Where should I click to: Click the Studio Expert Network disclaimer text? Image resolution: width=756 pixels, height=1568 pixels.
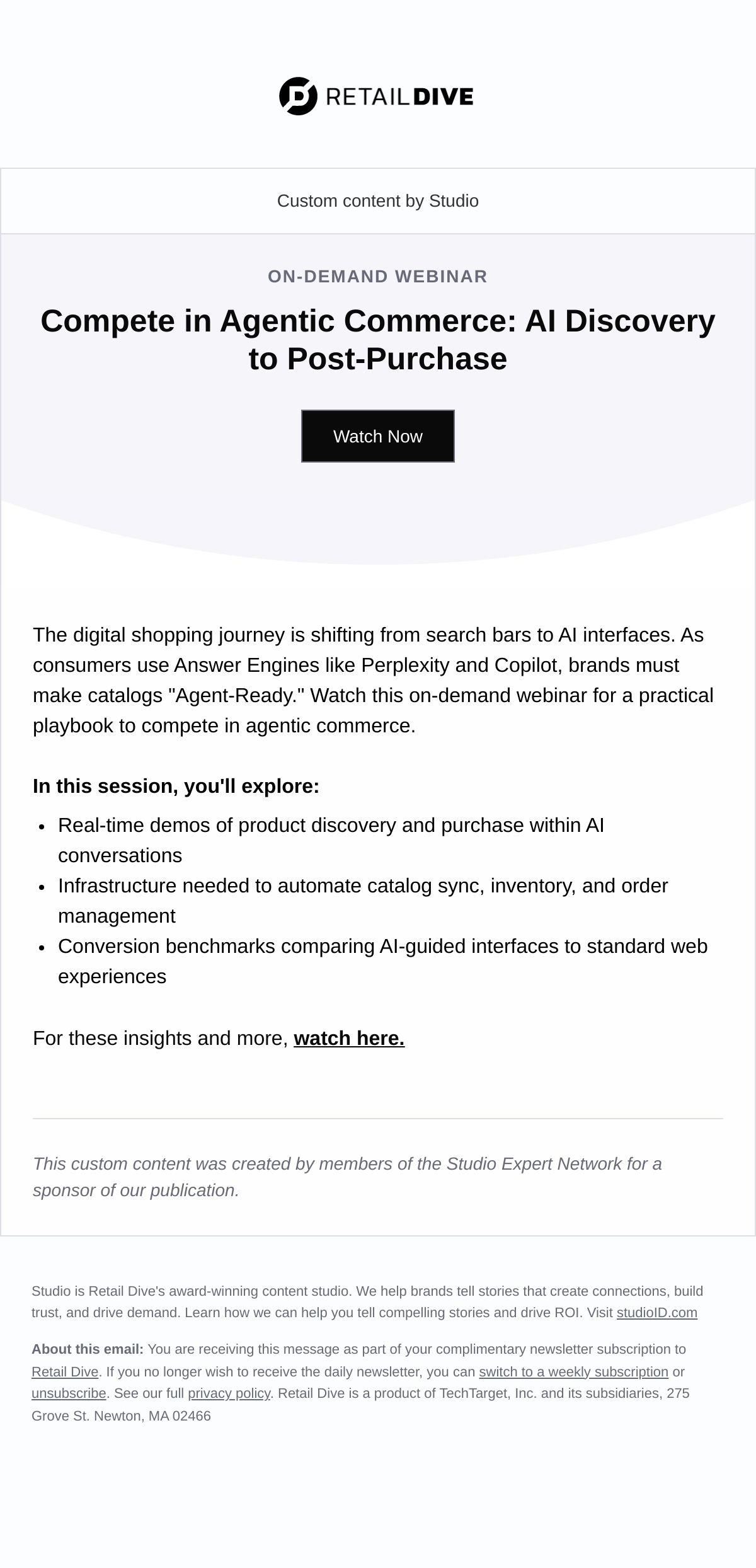tap(347, 1177)
